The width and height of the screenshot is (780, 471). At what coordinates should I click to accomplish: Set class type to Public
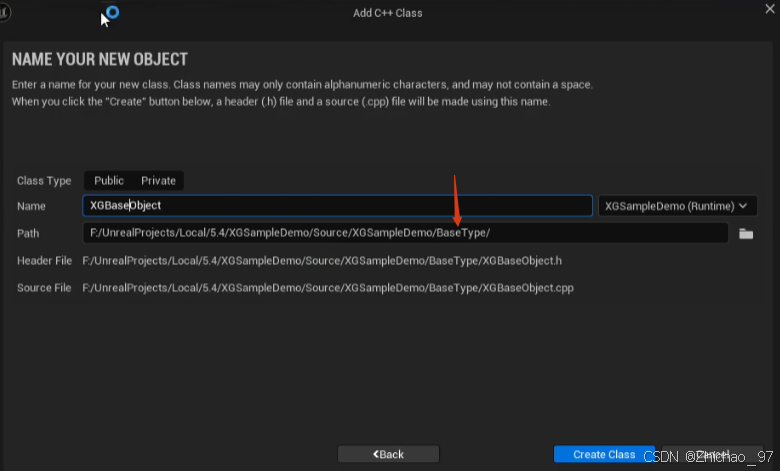pos(109,181)
